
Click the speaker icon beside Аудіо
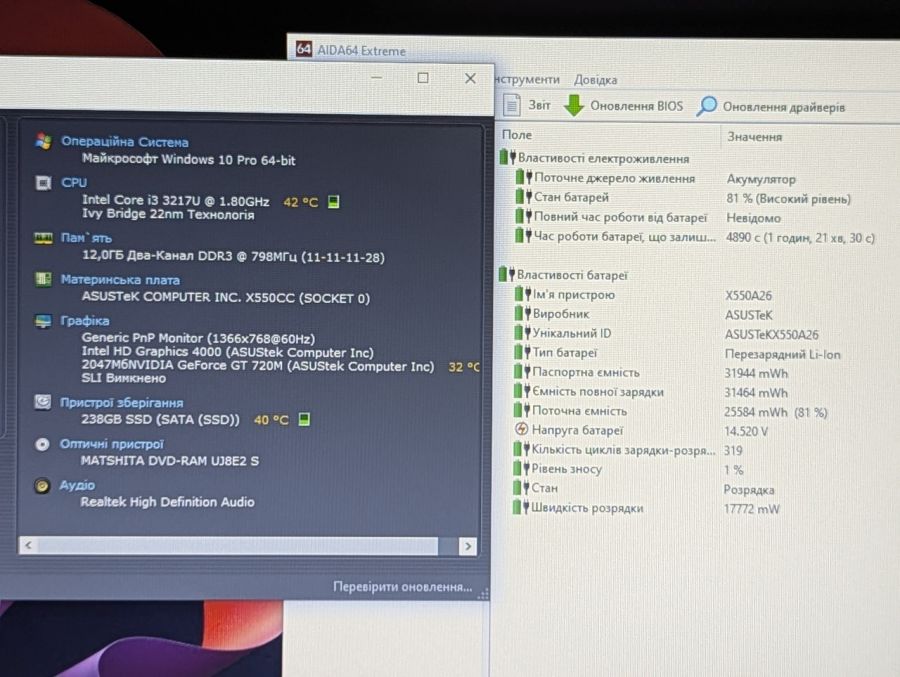41,486
